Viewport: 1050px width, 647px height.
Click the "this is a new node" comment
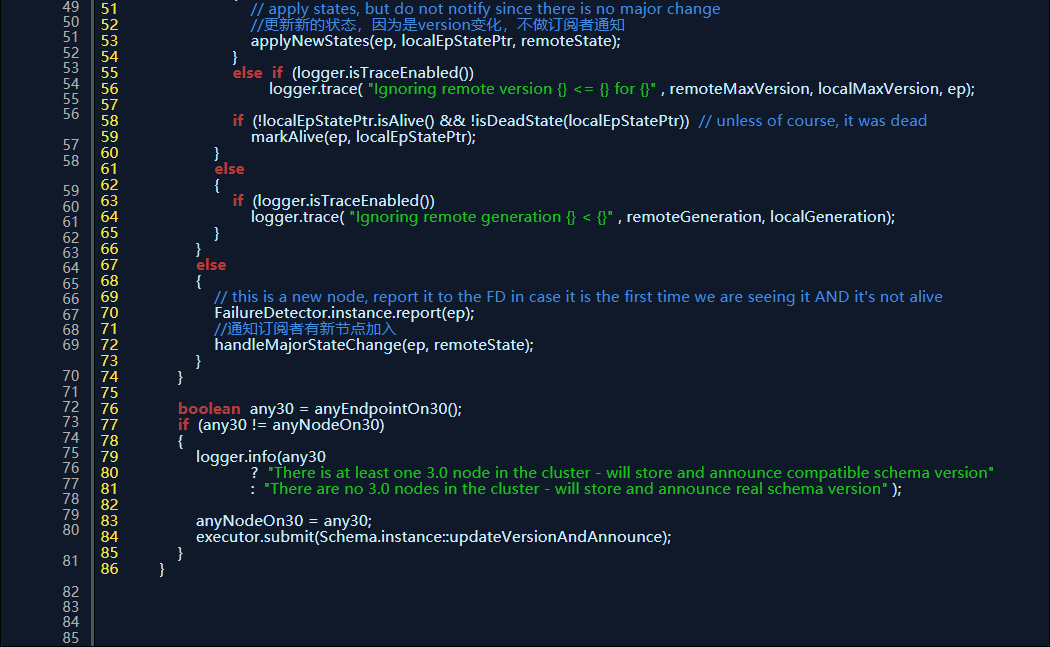[x=578, y=297]
